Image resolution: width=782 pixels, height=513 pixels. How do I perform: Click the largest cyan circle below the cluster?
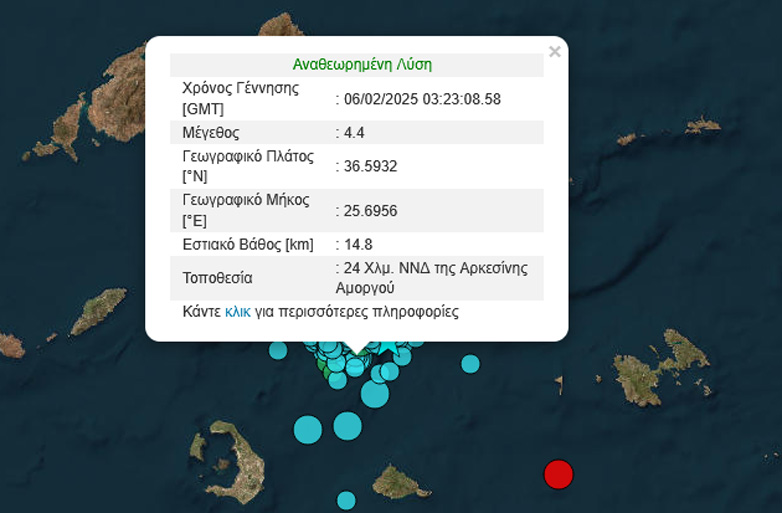pos(374,393)
